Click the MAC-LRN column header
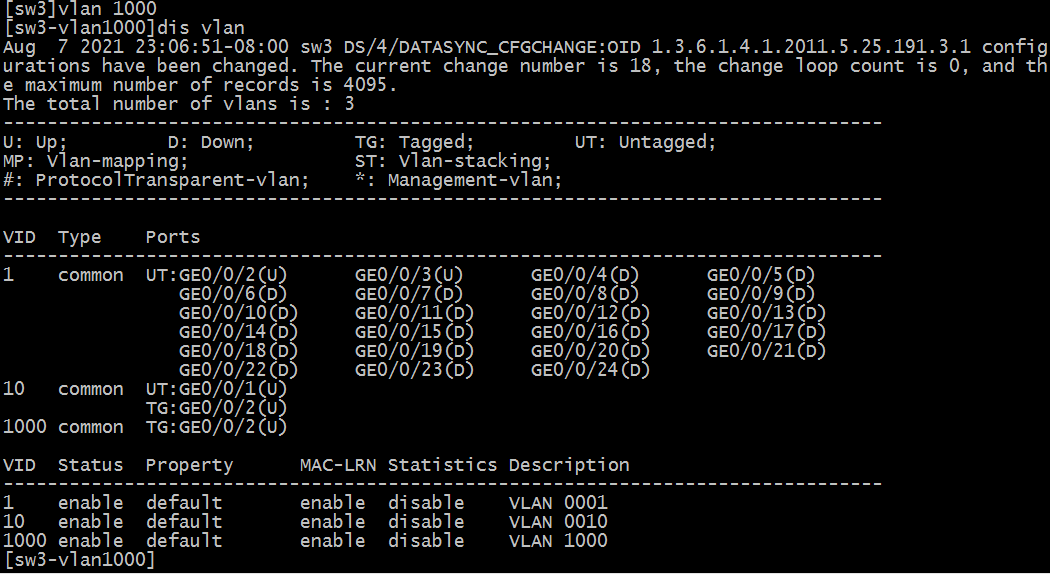1050x574 pixels. tap(338, 465)
